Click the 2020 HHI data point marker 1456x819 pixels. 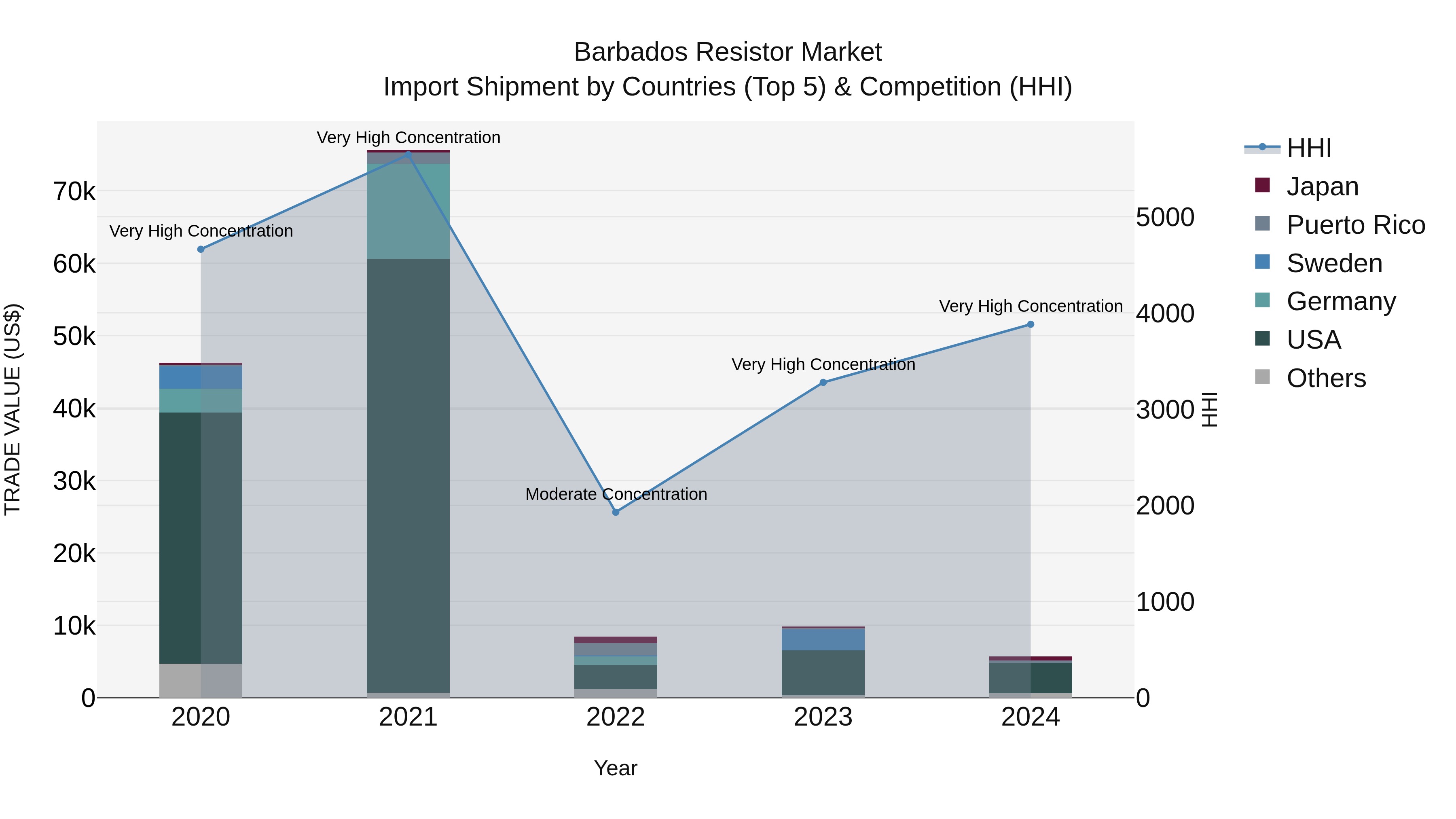[201, 249]
